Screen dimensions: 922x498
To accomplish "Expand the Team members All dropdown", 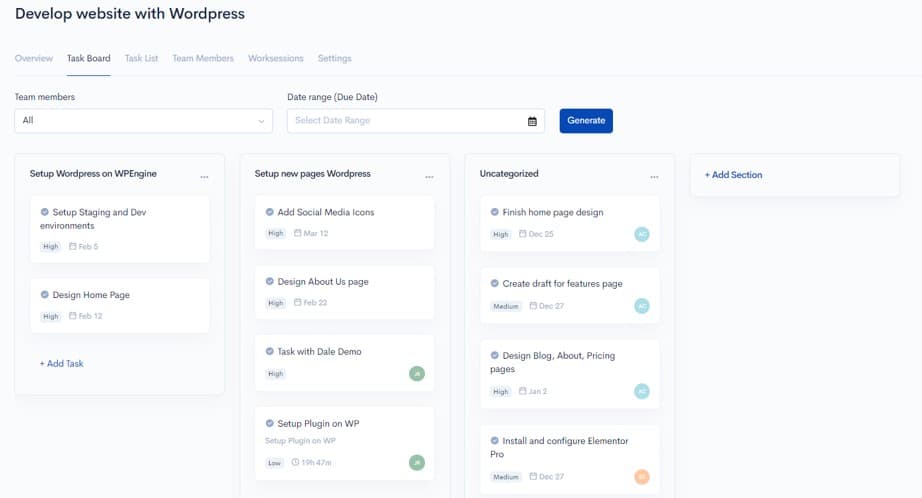I will click(x=143, y=121).
